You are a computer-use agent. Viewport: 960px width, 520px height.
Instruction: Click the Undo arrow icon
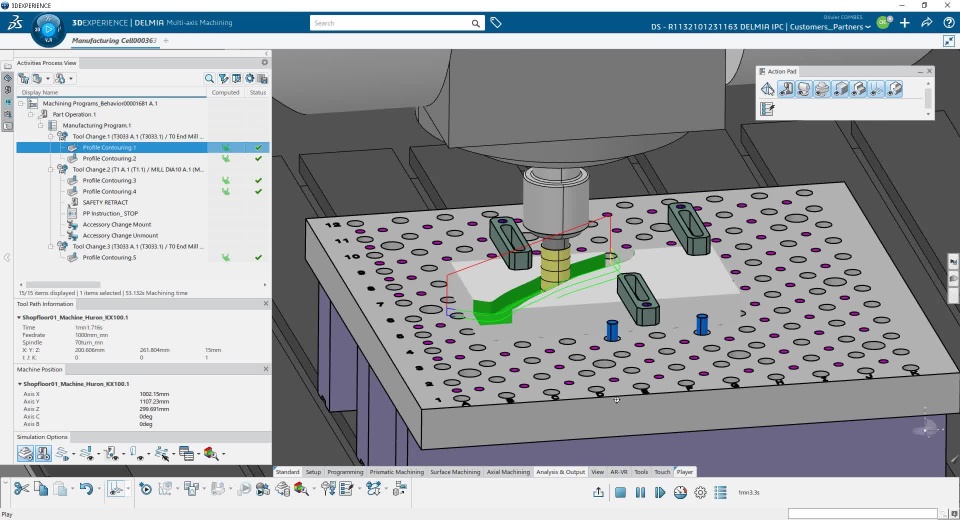coord(86,488)
